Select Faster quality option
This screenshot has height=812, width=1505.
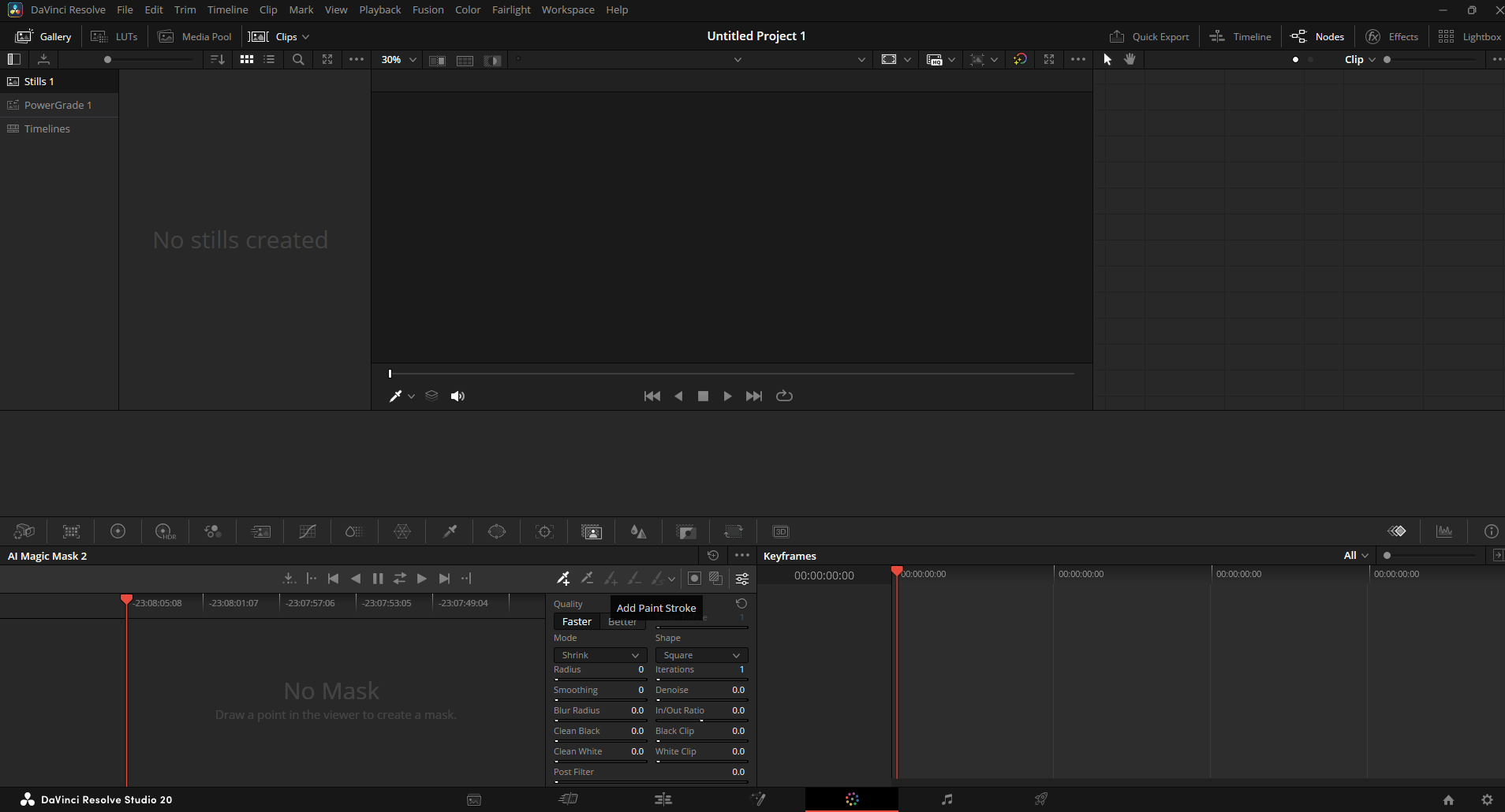(x=577, y=621)
